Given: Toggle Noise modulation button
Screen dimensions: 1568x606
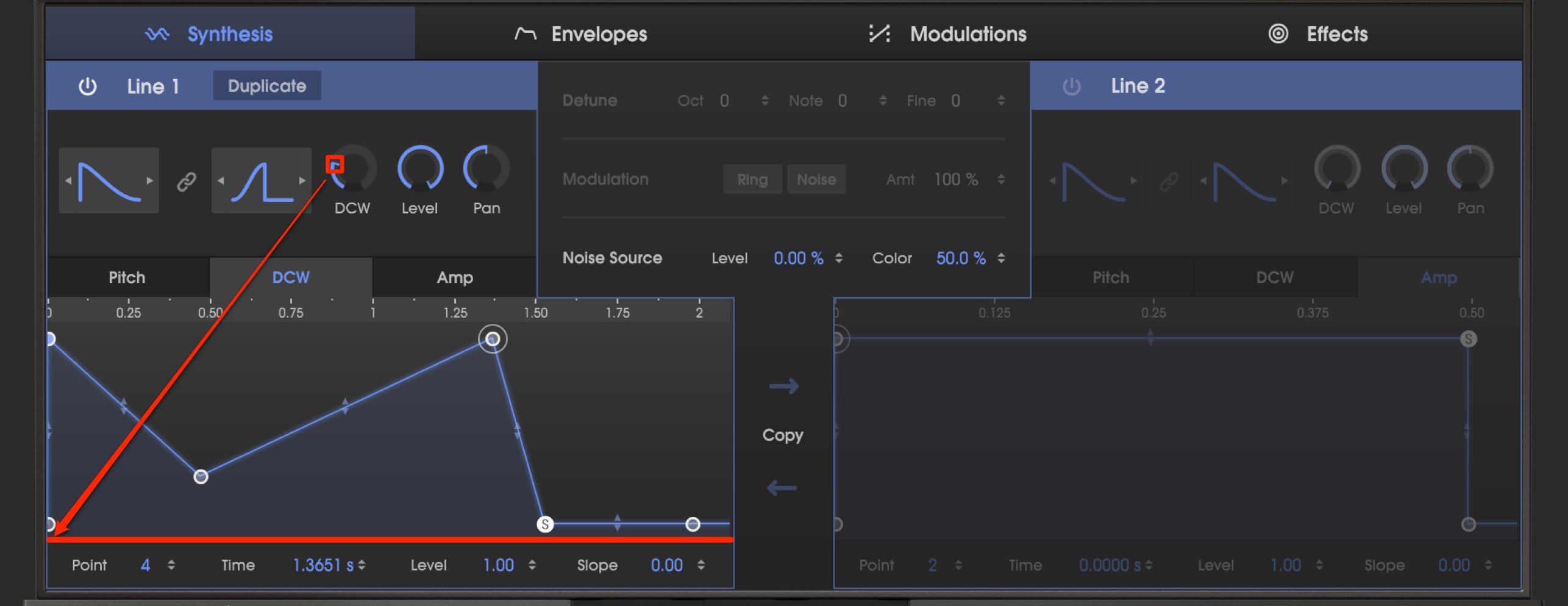Looking at the screenshot, I should pyautogui.click(x=816, y=179).
